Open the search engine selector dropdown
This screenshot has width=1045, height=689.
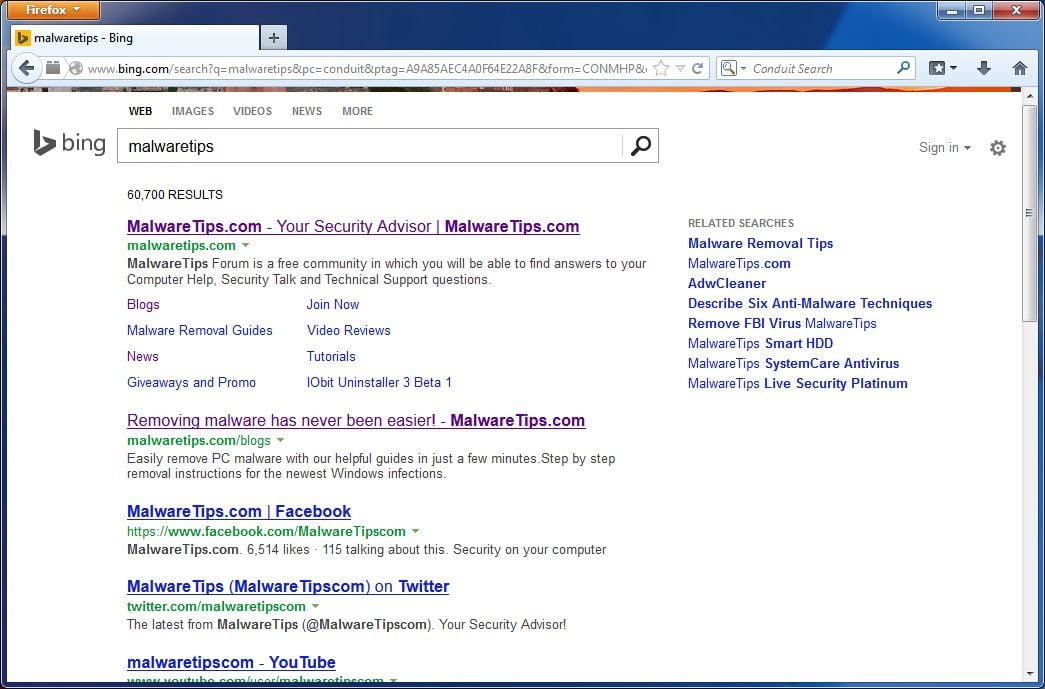(733, 68)
